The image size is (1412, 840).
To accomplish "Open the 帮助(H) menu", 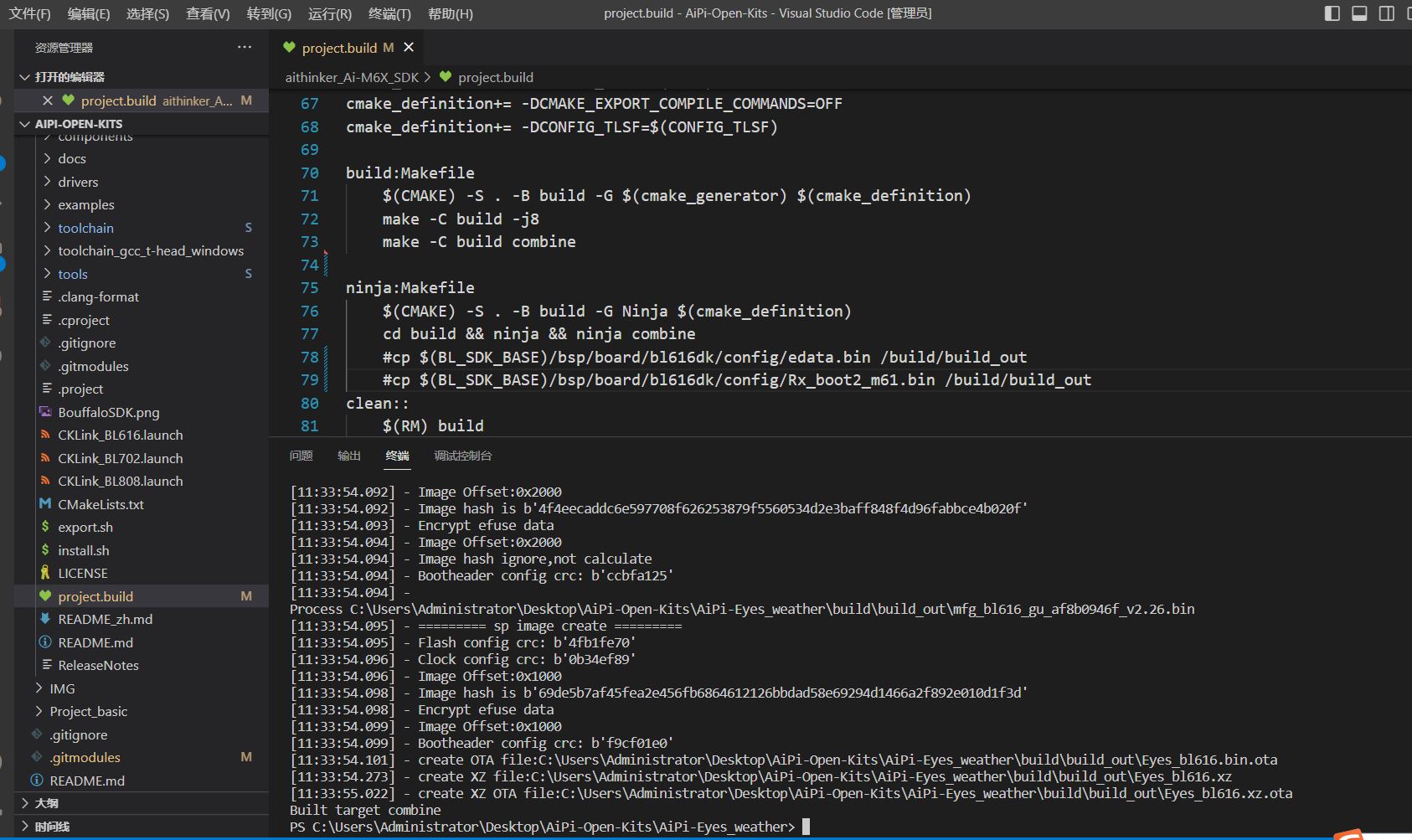I will pos(451,13).
